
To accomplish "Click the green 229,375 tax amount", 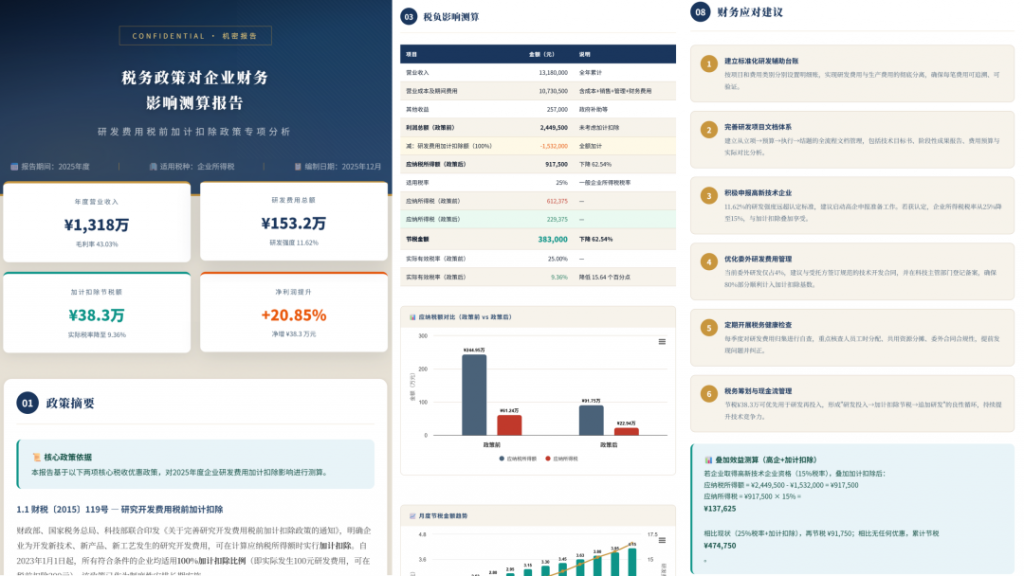I will point(557,219).
